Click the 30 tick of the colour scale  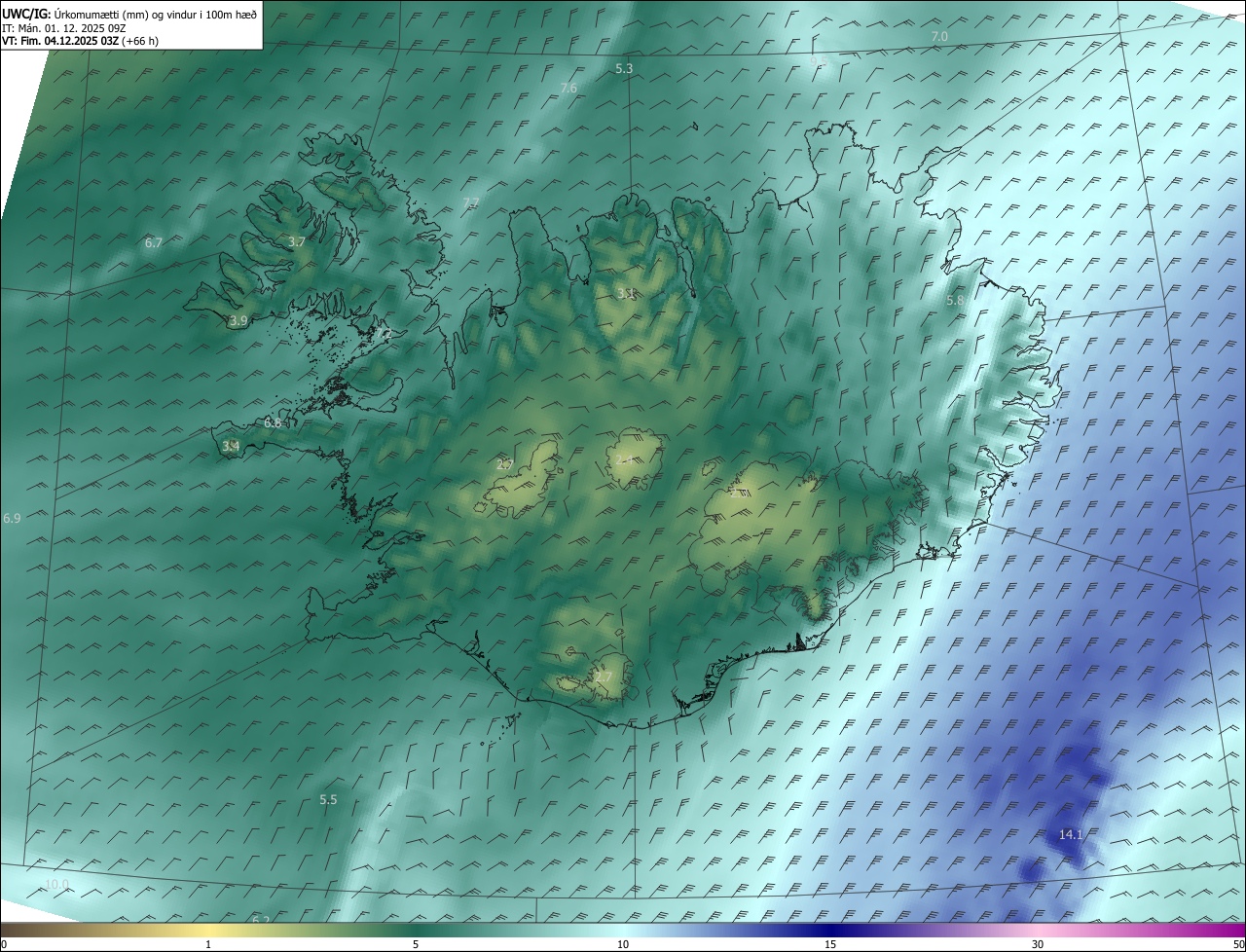(x=1038, y=944)
